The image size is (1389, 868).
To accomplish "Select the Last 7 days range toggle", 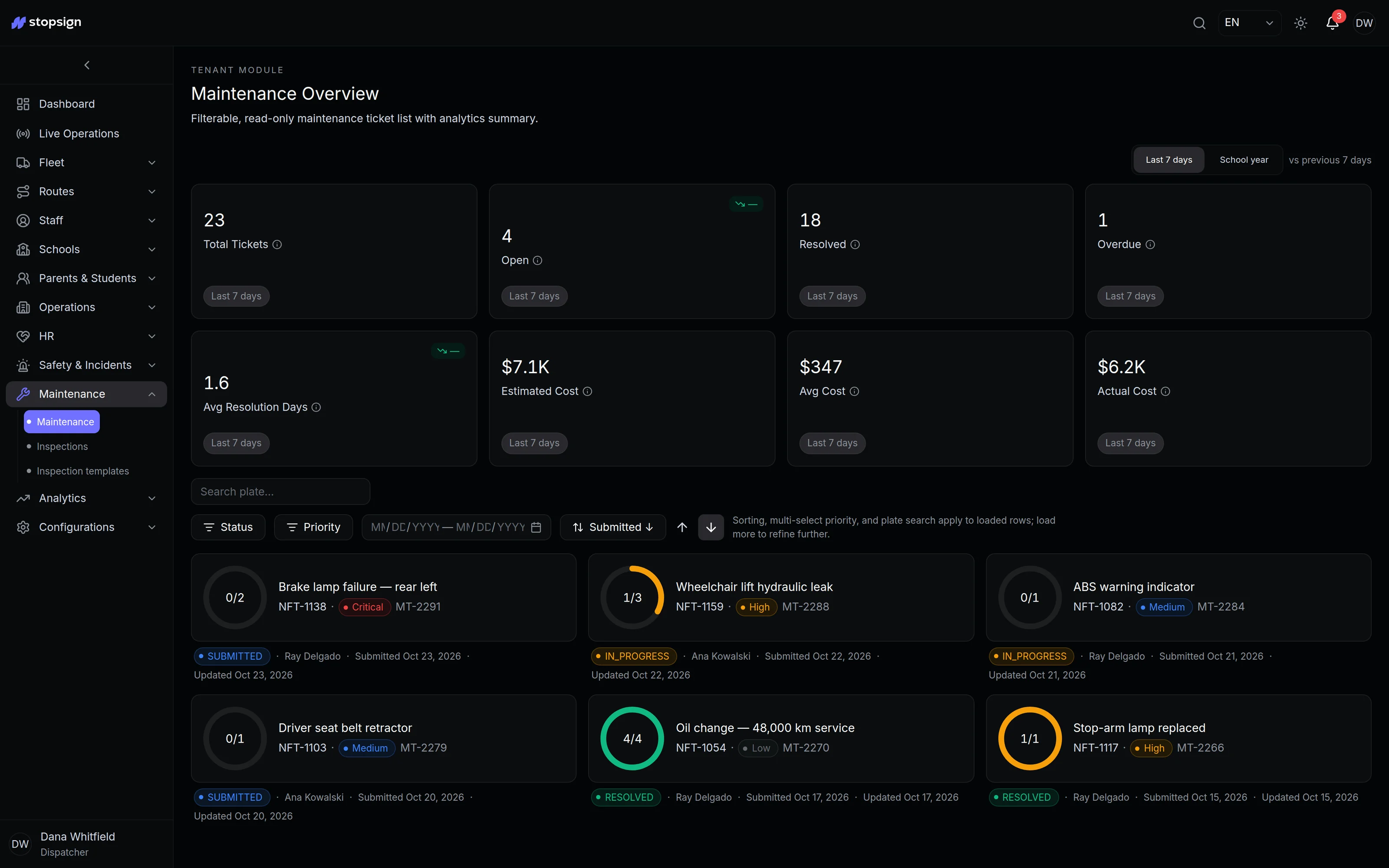I will [1168, 160].
